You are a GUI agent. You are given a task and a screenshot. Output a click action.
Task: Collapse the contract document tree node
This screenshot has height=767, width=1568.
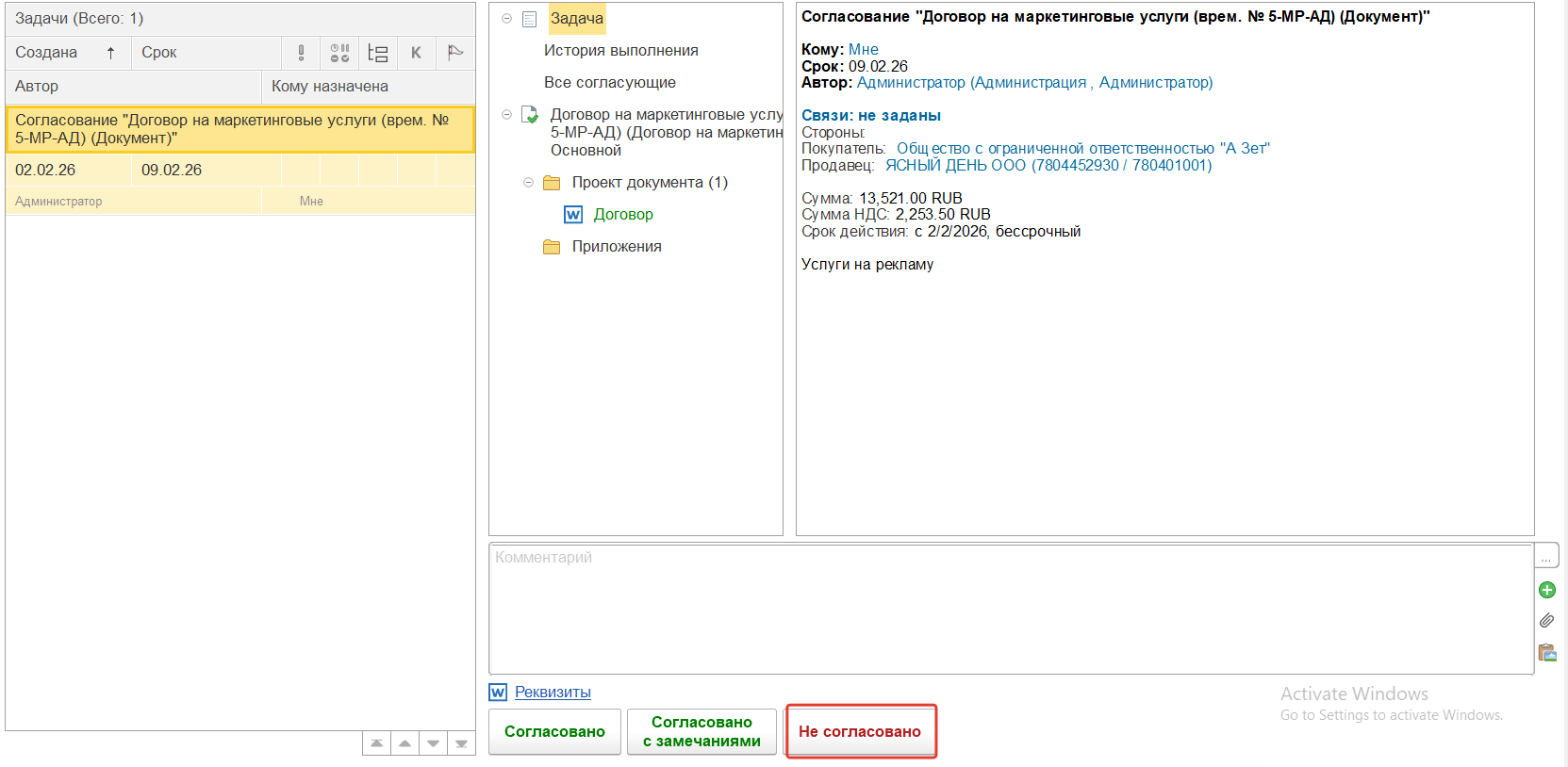(x=506, y=115)
